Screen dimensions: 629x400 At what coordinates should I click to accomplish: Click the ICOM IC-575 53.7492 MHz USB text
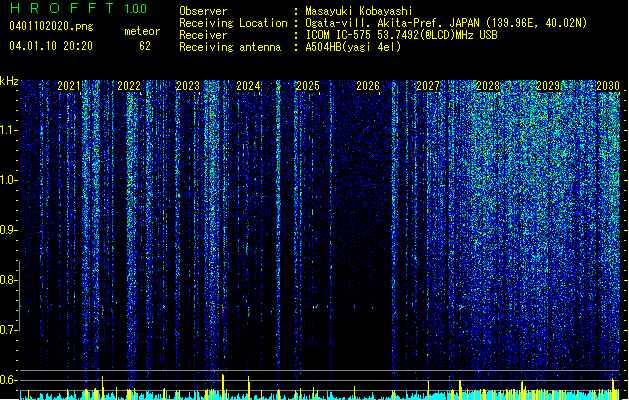(x=402, y=35)
